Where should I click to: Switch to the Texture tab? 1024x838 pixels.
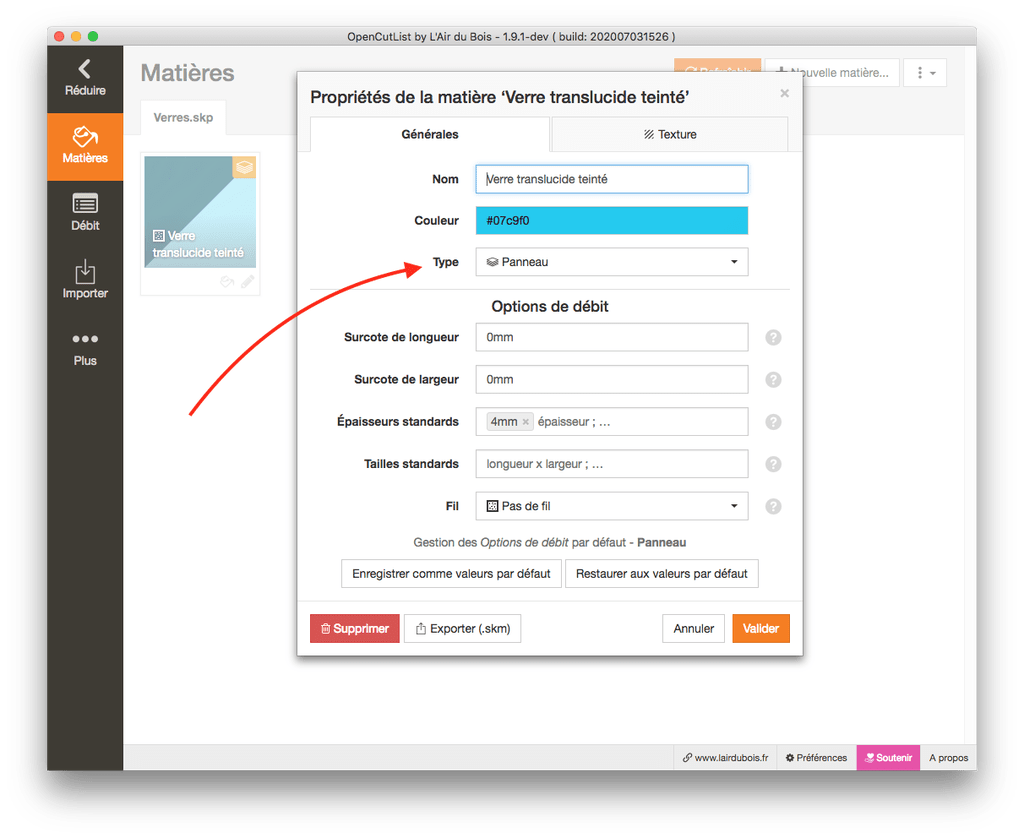[670, 135]
